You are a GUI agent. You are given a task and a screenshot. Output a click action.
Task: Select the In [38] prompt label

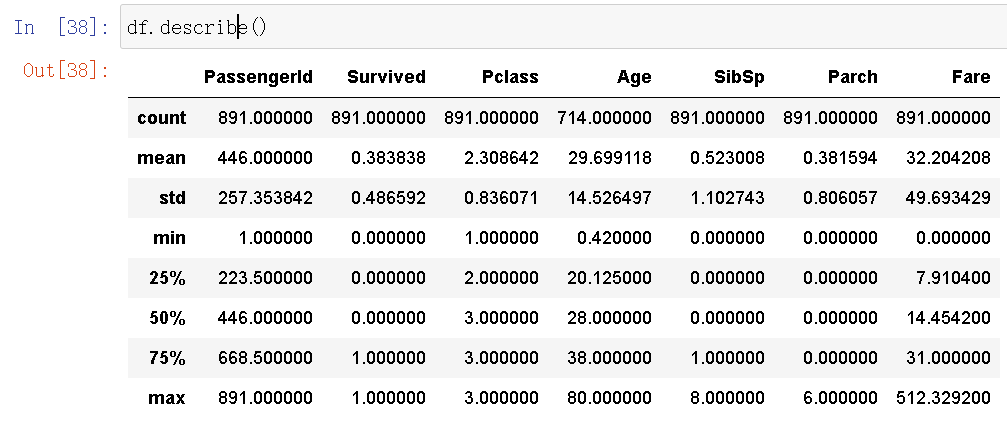(61, 28)
